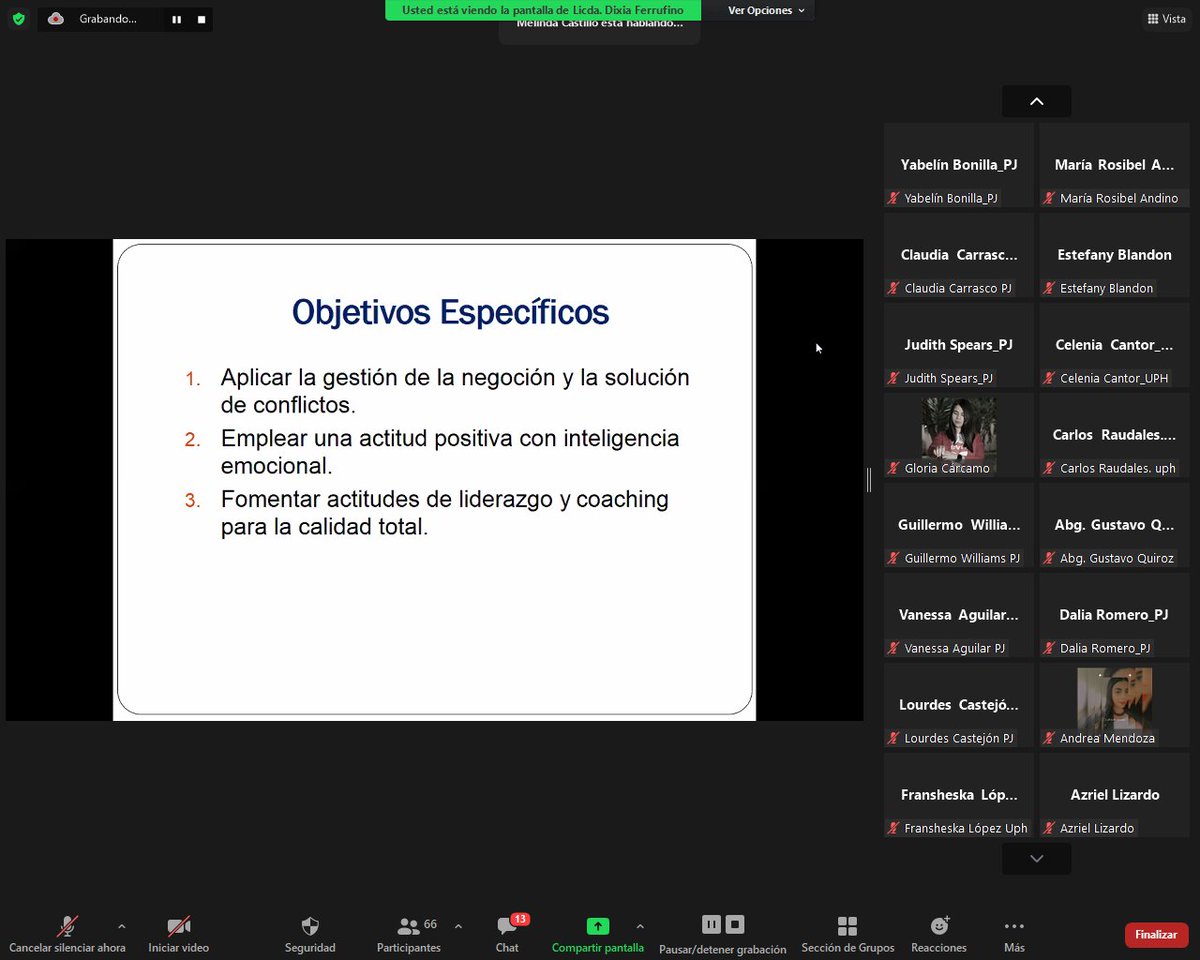Screen dimensions: 1200x960
Task: Start camera with Iniciar video
Action: coord(179,934)
